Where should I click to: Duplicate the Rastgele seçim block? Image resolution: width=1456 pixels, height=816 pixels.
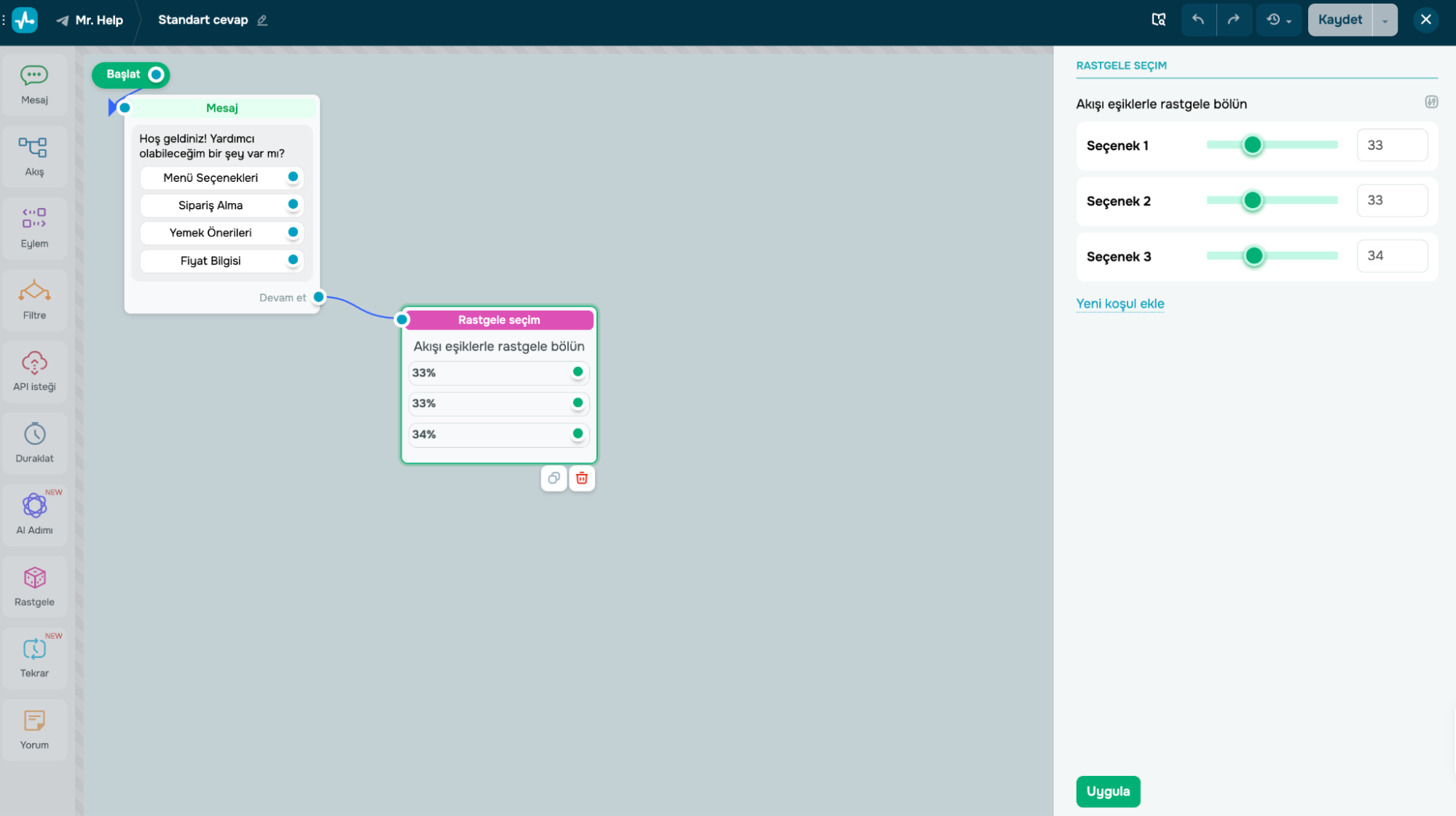coord(554,478)
